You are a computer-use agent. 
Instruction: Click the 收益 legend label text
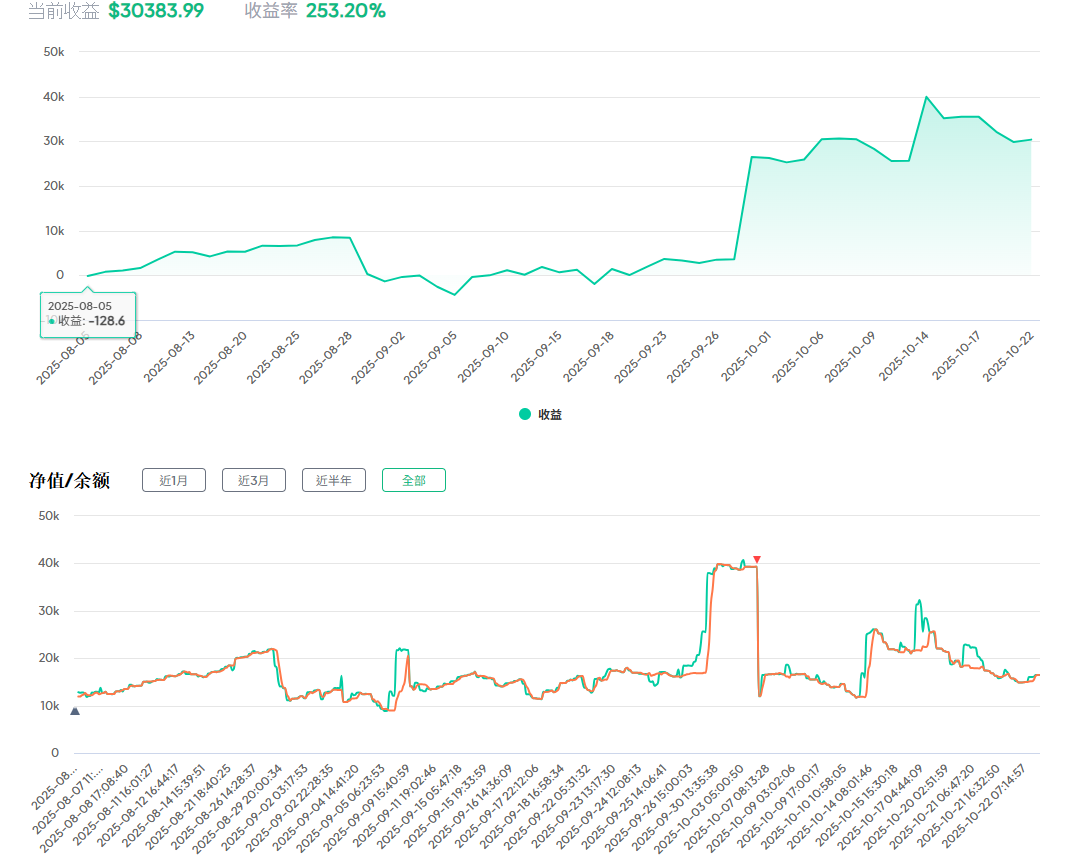click(x=550, y=414)
